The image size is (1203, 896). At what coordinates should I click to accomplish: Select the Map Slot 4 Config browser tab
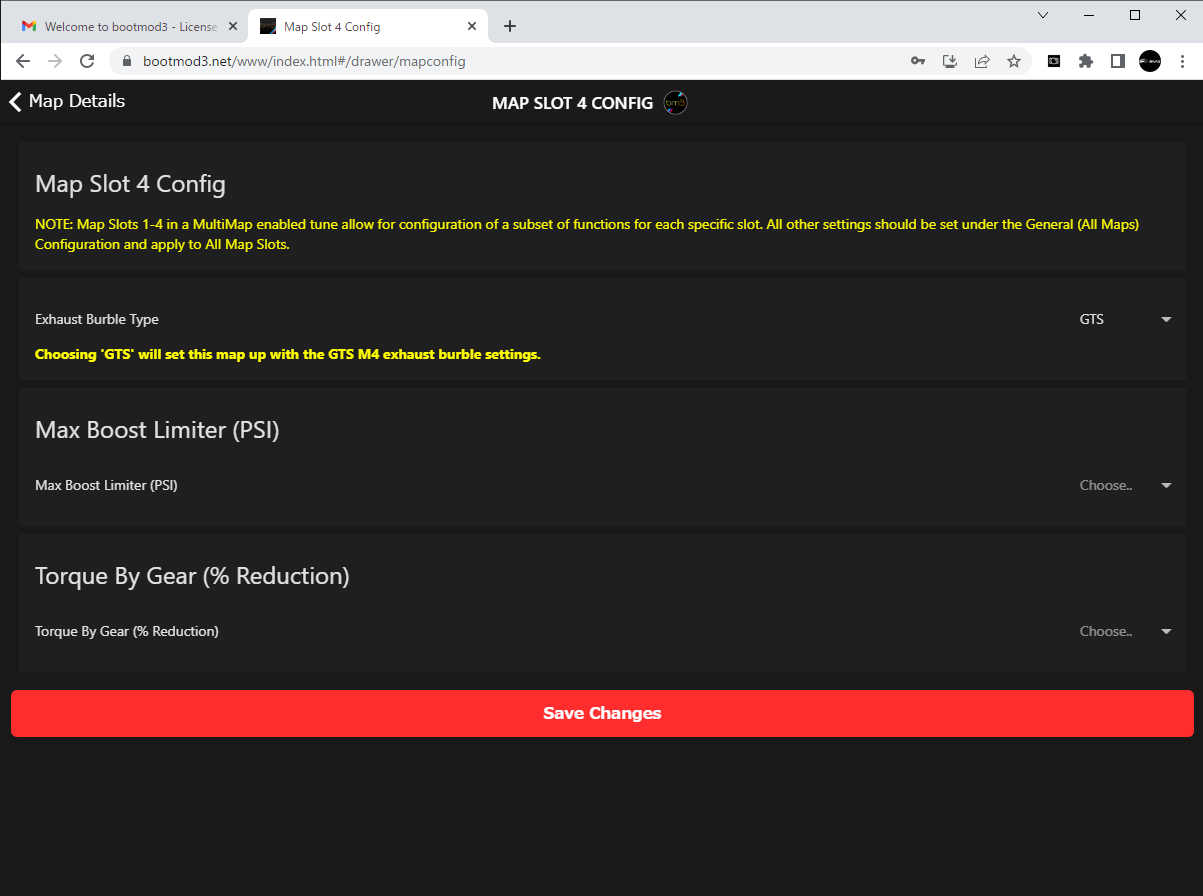[x=369, y=26]
